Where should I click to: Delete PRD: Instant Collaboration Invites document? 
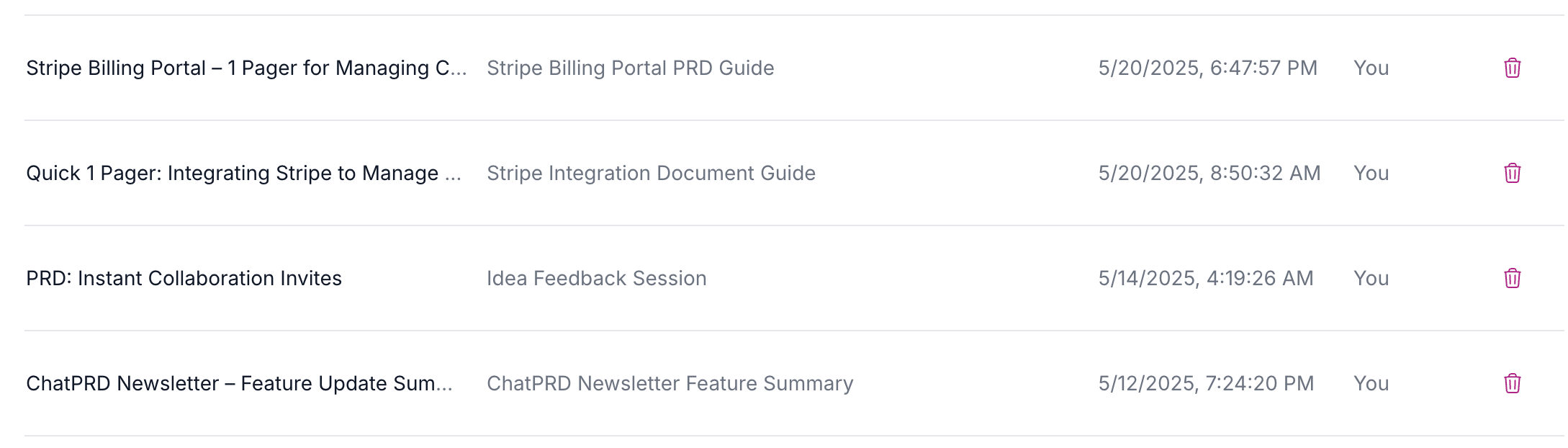[x=1512, y=278]
